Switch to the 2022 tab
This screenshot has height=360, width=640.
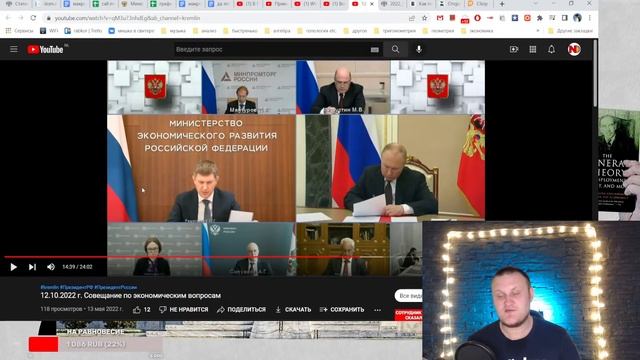(x=392, y=4)
